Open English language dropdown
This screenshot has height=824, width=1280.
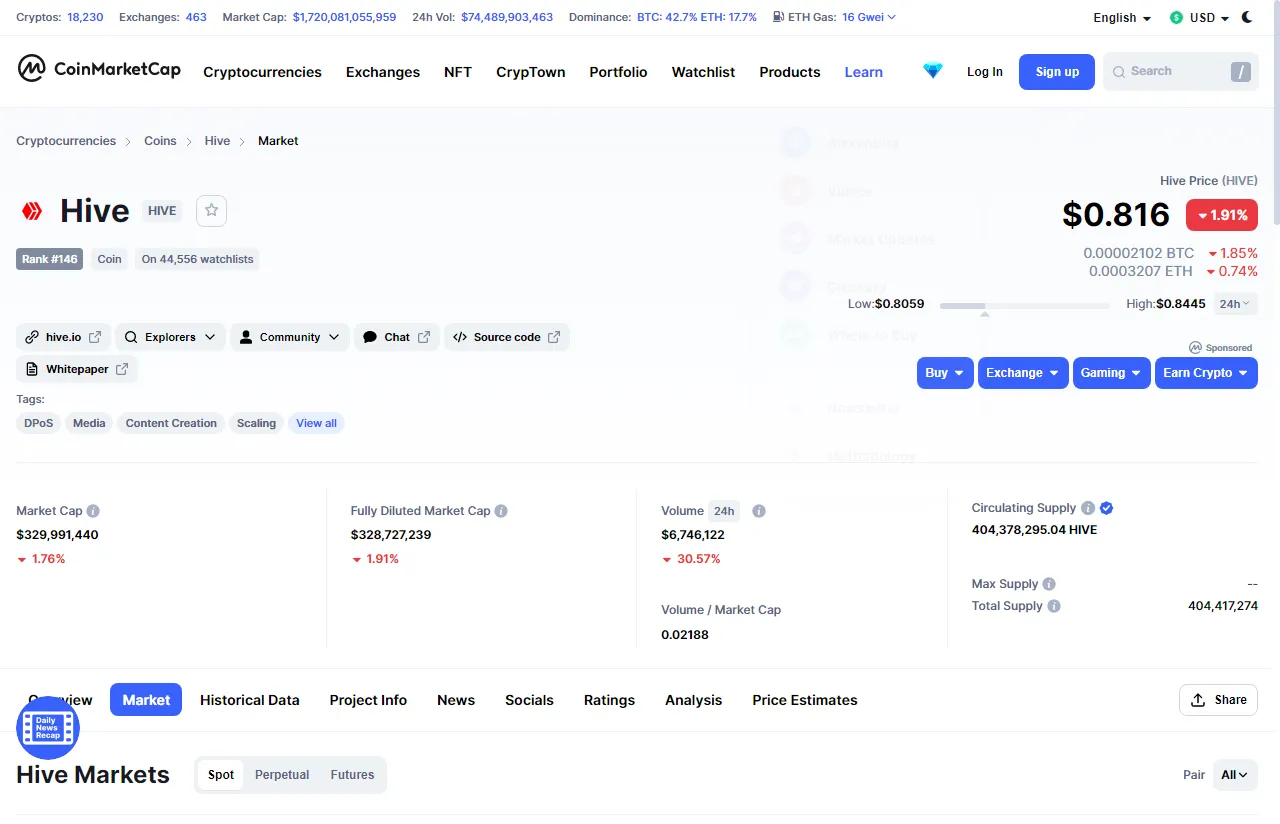1122,18
